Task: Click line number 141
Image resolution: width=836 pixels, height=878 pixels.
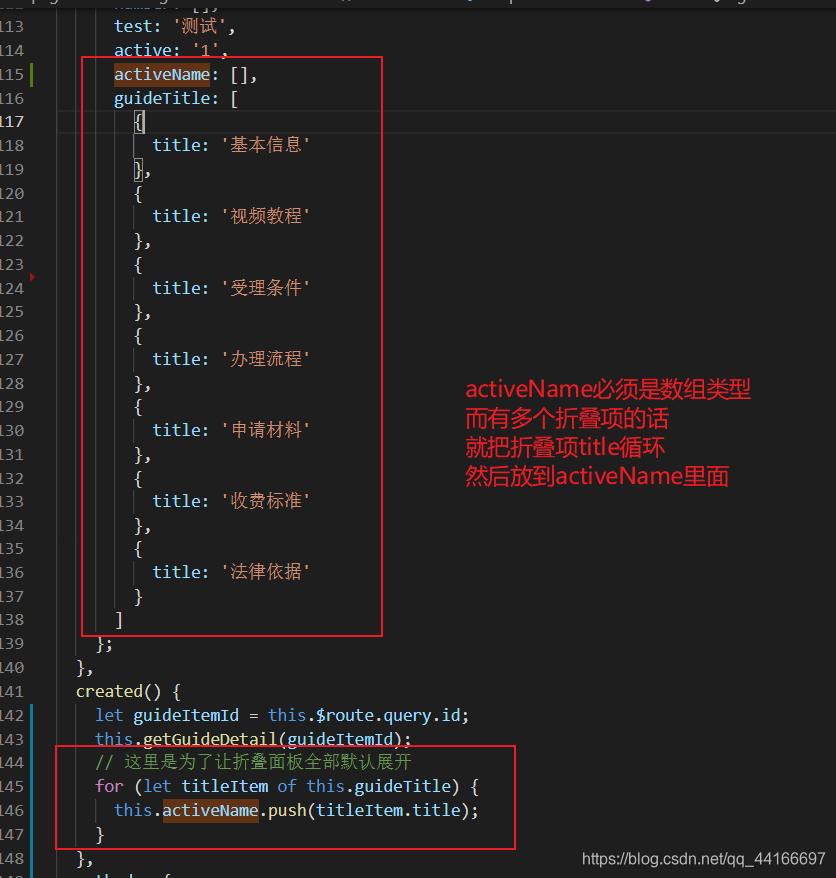Action: point(13,691)
